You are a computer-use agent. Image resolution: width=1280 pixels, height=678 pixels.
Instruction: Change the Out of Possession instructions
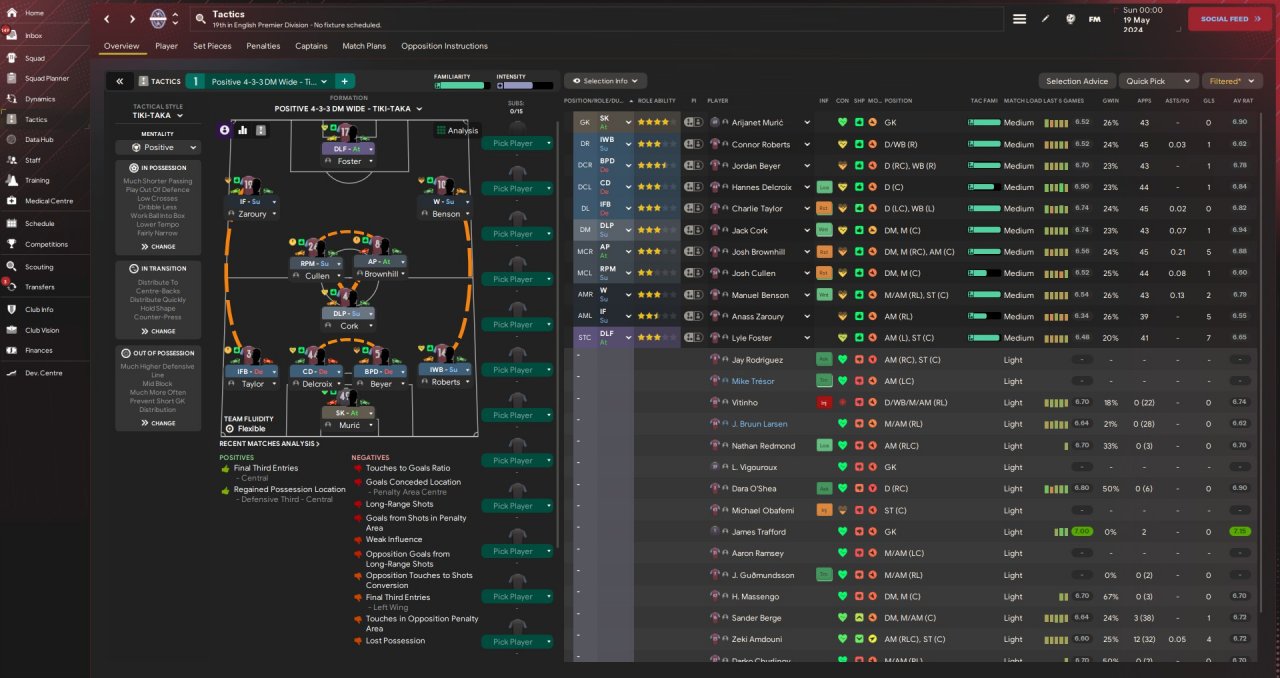click(x=158, y=423)
